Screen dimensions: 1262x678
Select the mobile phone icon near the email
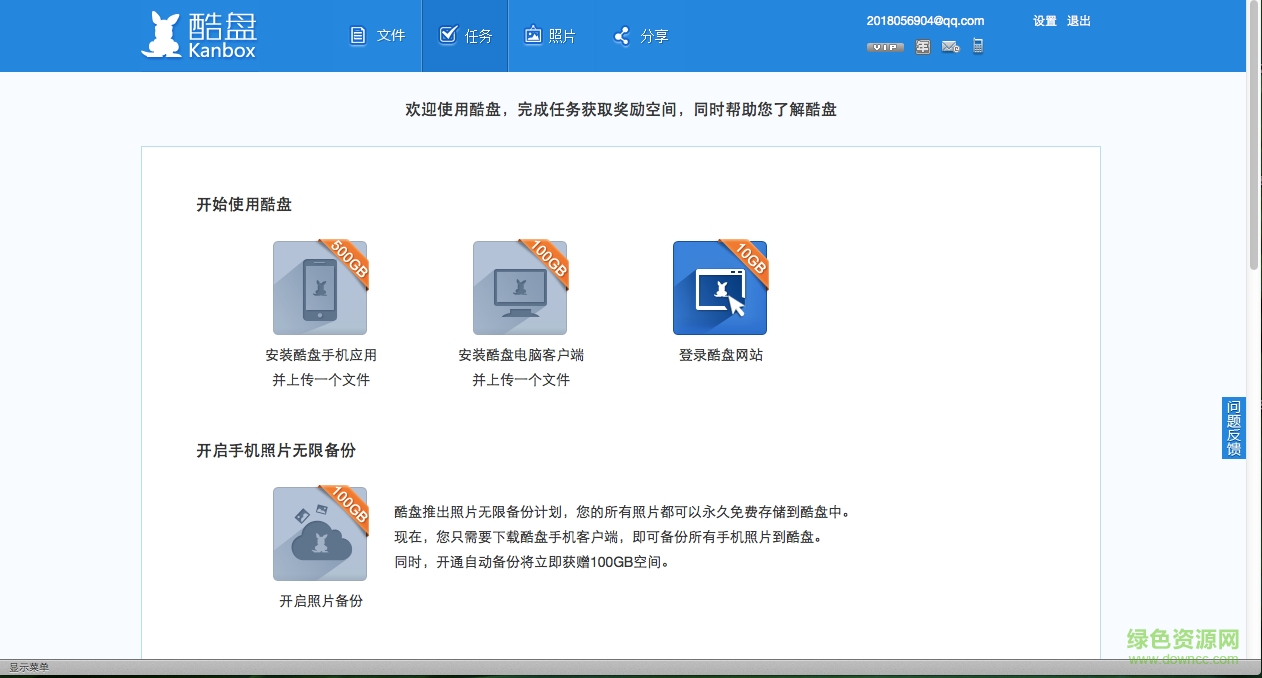tap(977, 46)
